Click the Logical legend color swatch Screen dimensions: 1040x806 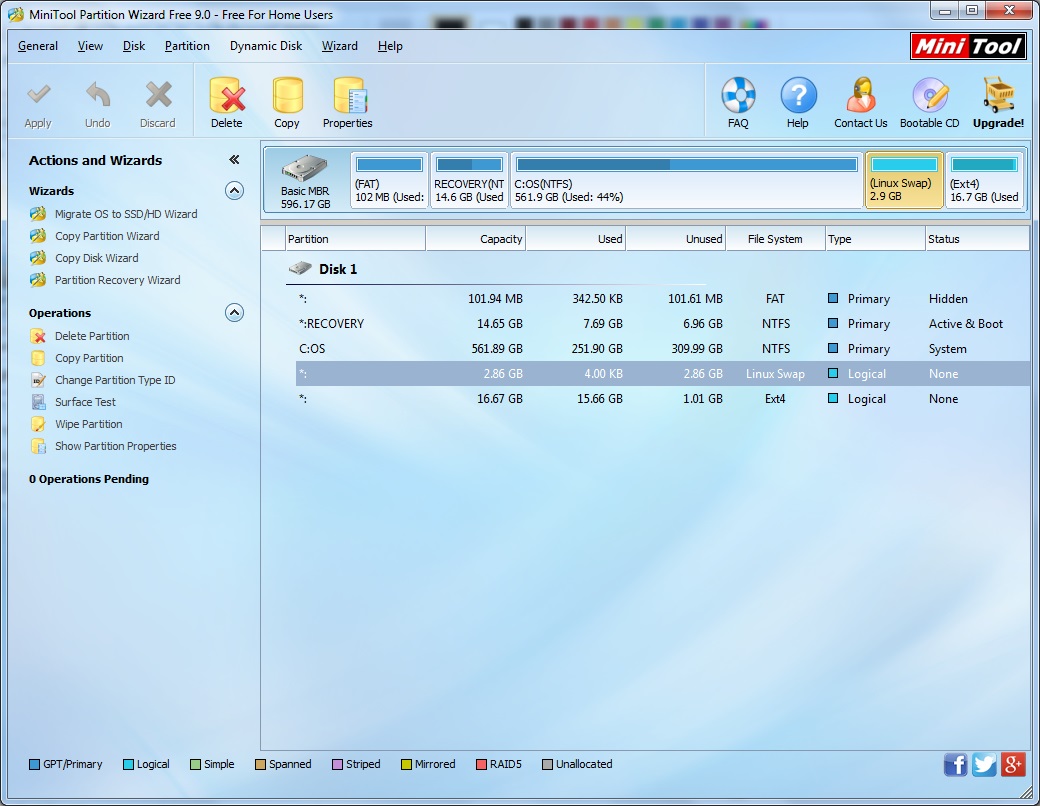[x=129, y=764]
